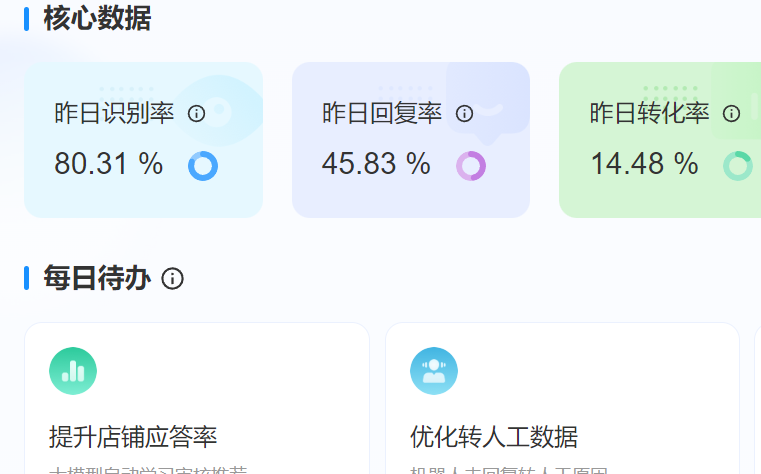Click the green bar-chart icon above 提升店铺应答率
The image size is (761, 474).
pos(73,371)
